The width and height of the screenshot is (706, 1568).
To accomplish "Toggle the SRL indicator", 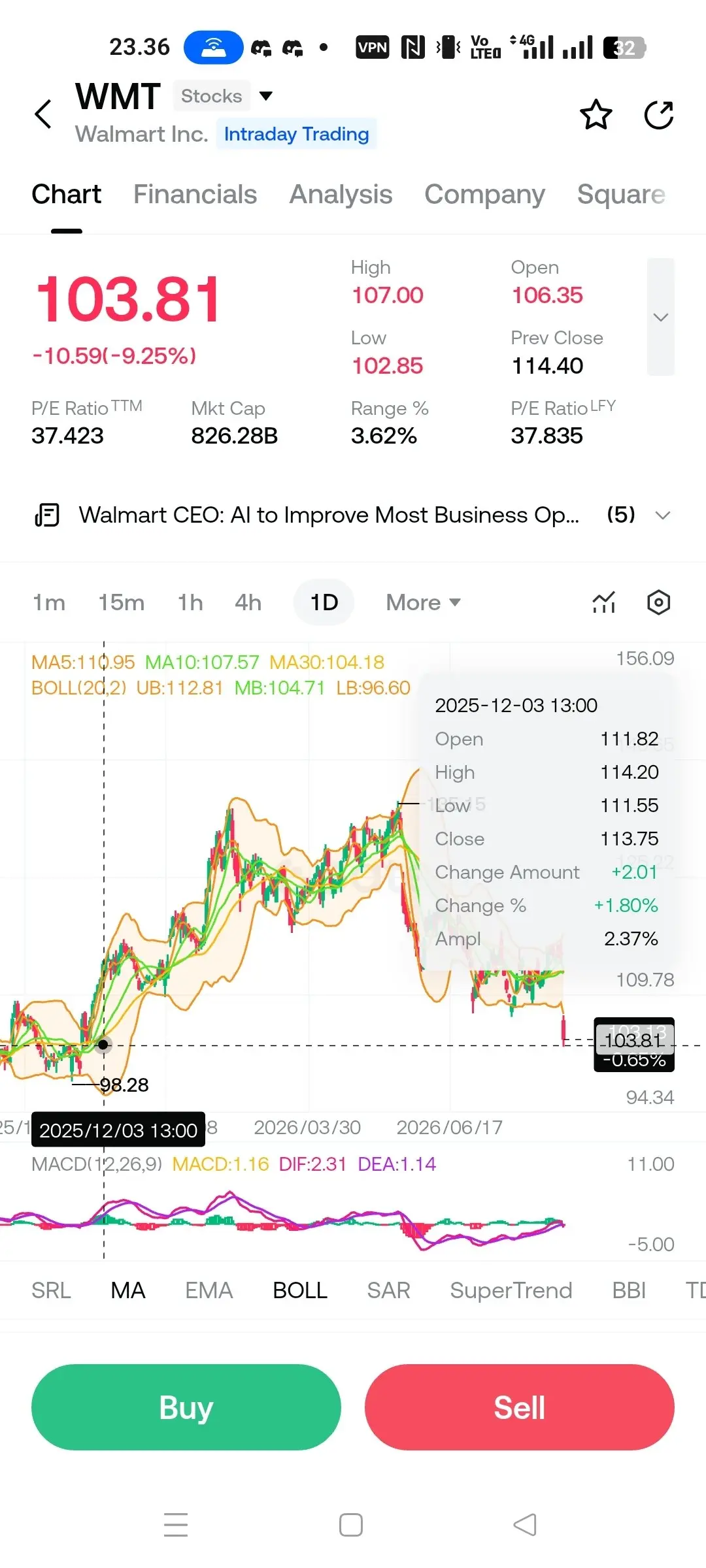I will coord(51,1290).
